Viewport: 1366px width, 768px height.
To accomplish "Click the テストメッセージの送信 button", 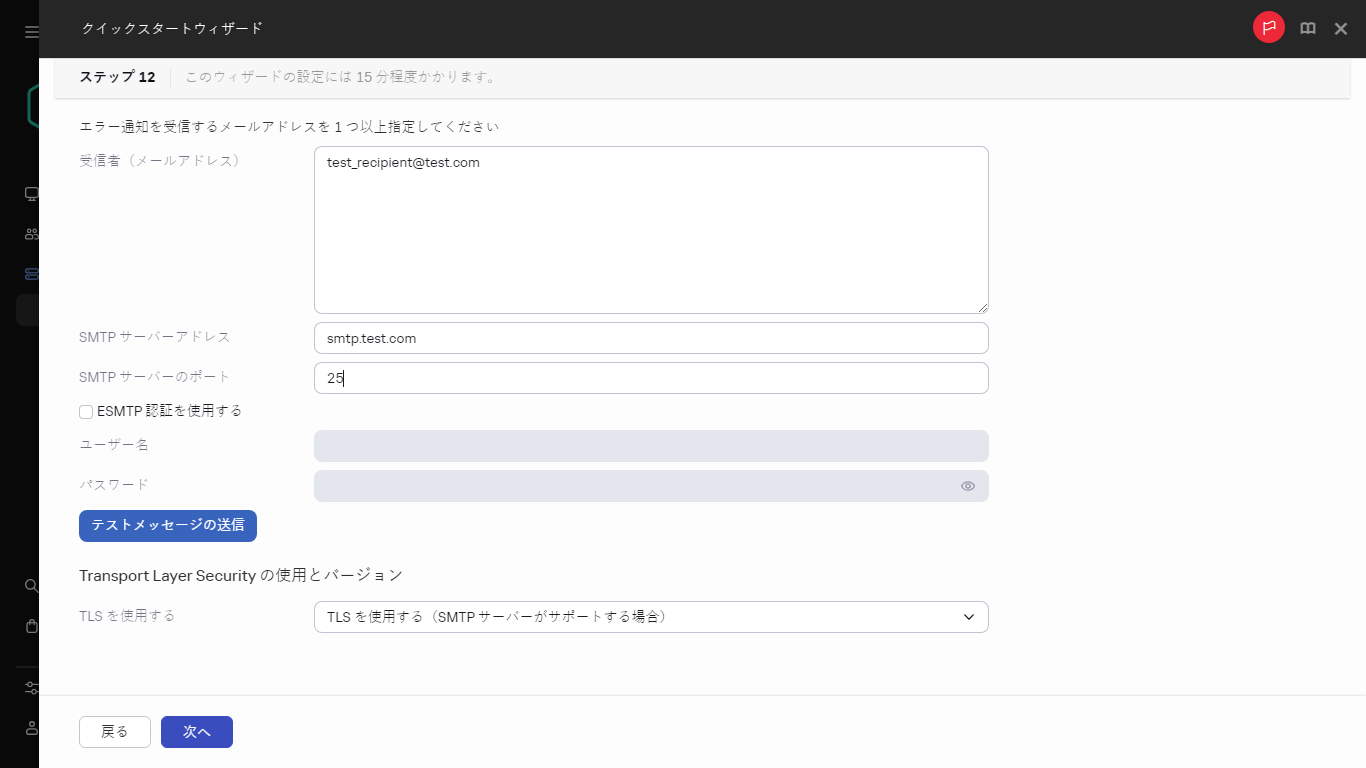I will (x=167, y=525).
